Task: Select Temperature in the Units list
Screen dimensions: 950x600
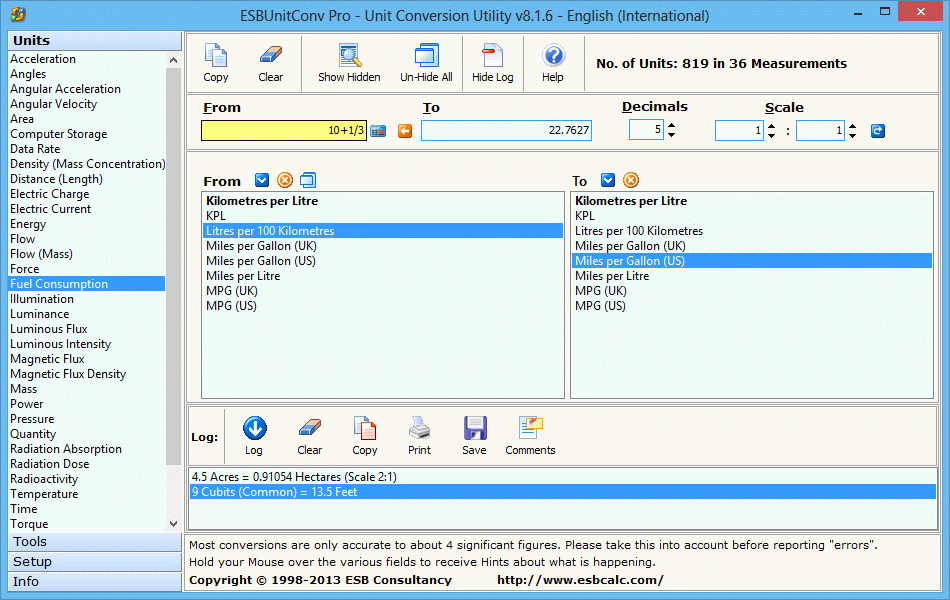Action: point(44,494)
